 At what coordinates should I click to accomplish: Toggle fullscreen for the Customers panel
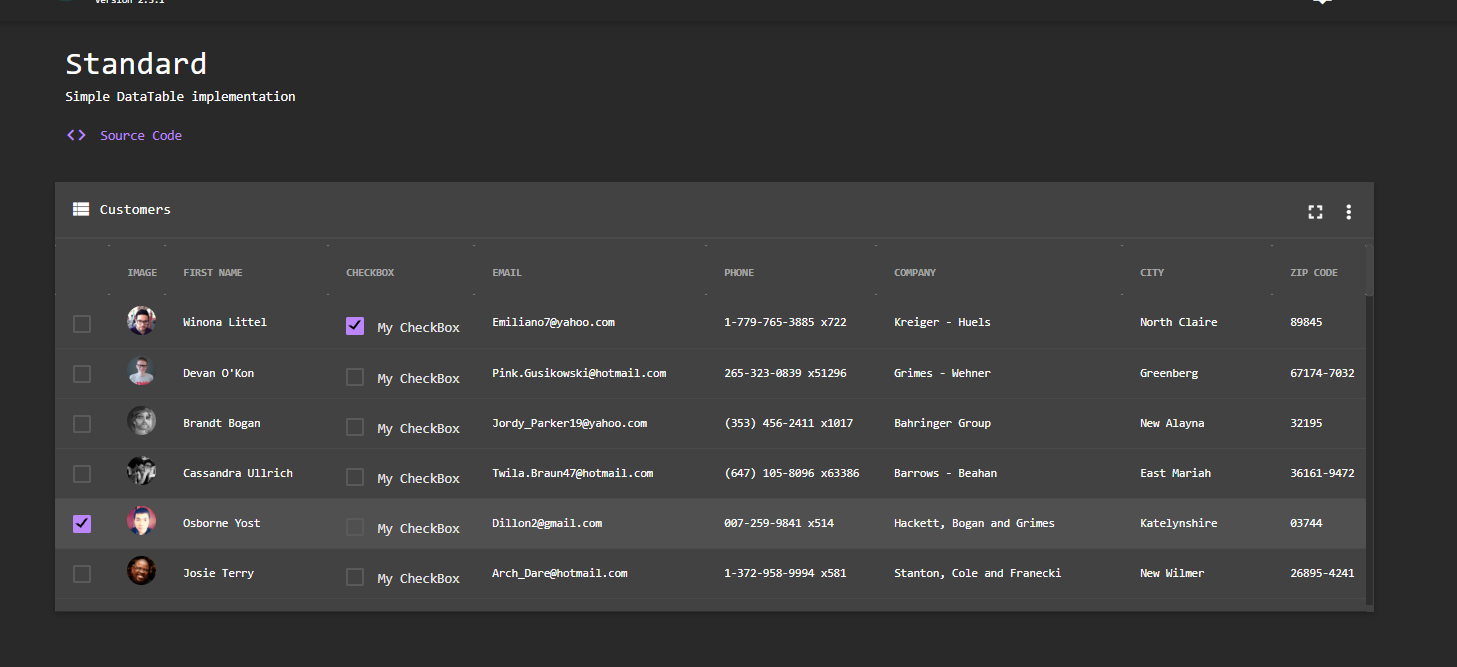[1315, 212]
